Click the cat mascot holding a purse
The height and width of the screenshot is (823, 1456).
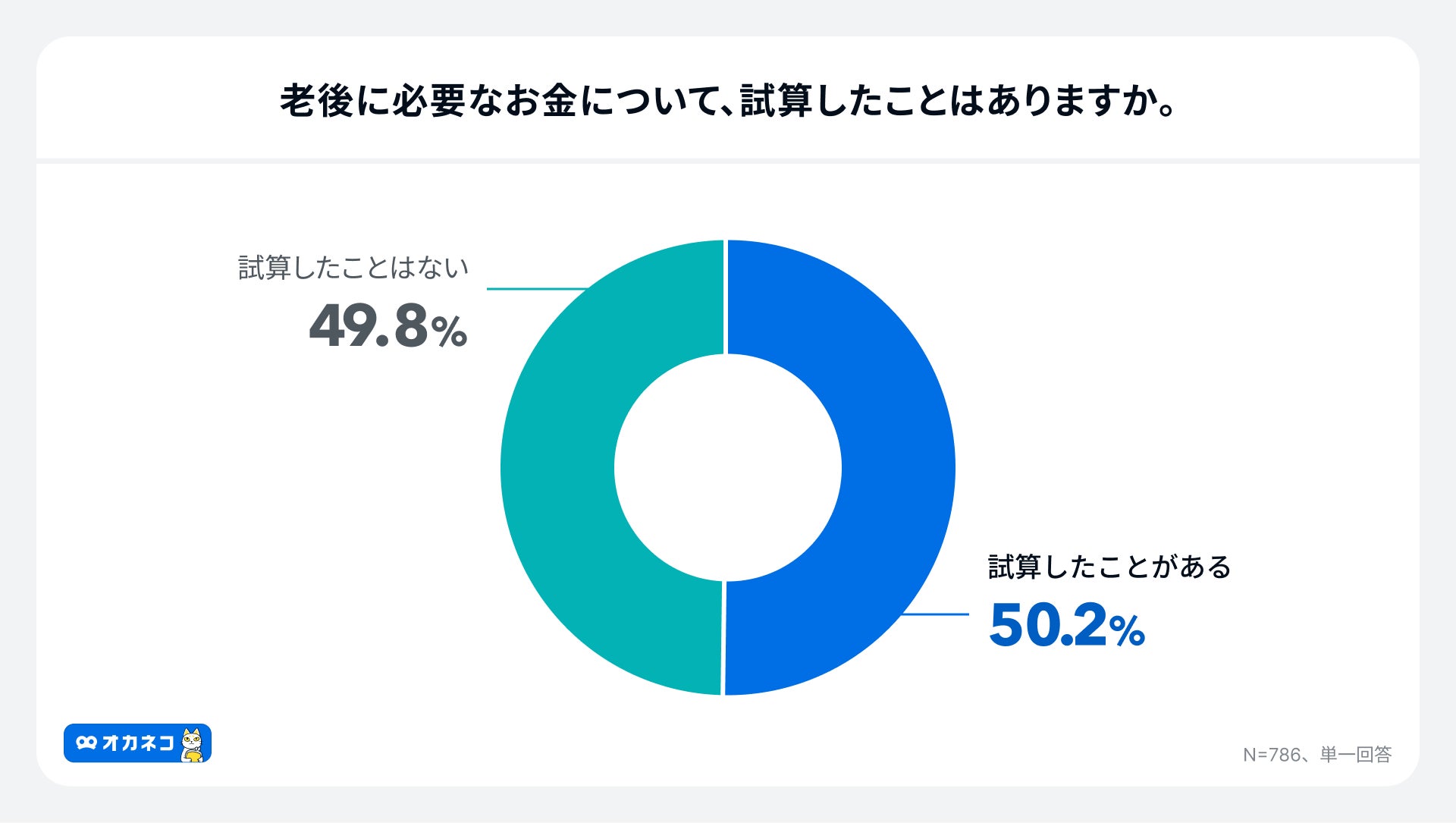pos(193,744)
